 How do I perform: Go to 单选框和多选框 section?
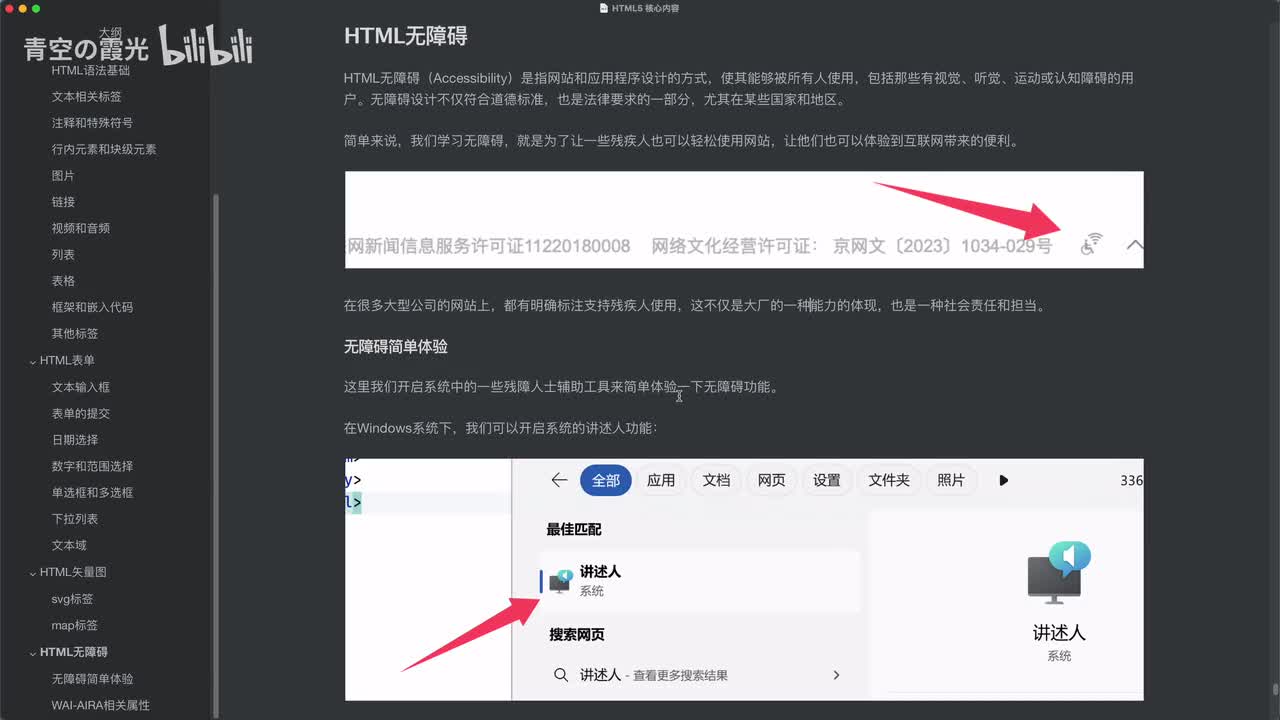[92, 493]
